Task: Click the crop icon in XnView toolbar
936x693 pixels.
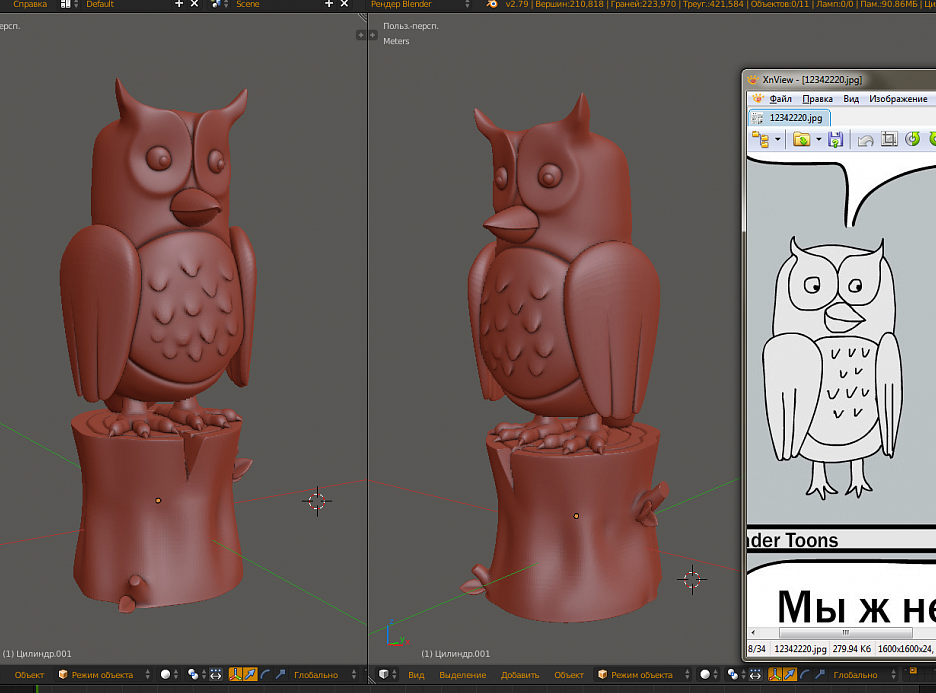Action: [x=888, y=140]
